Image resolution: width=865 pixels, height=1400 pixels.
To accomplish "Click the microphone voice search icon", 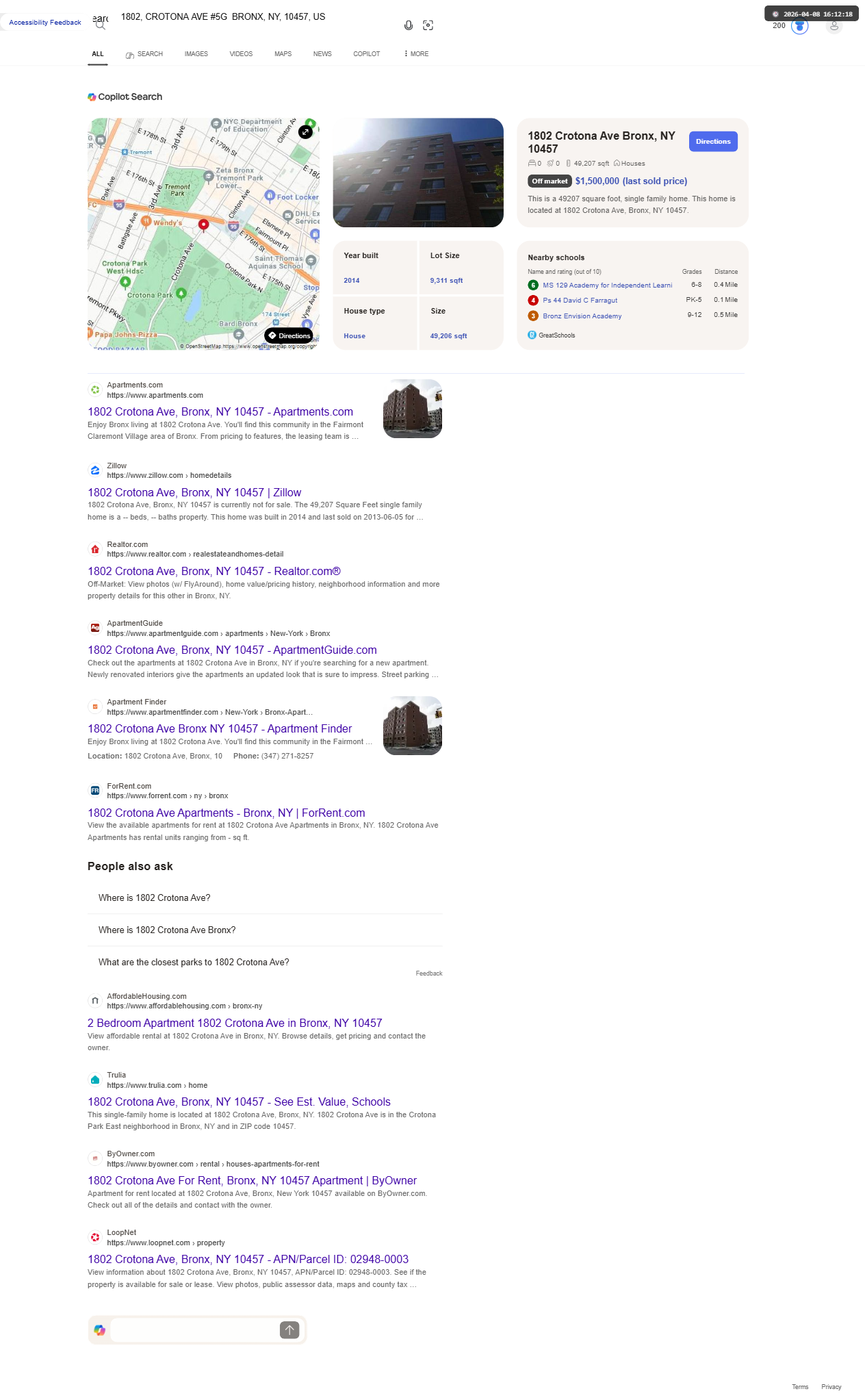I will click(409, 25).
